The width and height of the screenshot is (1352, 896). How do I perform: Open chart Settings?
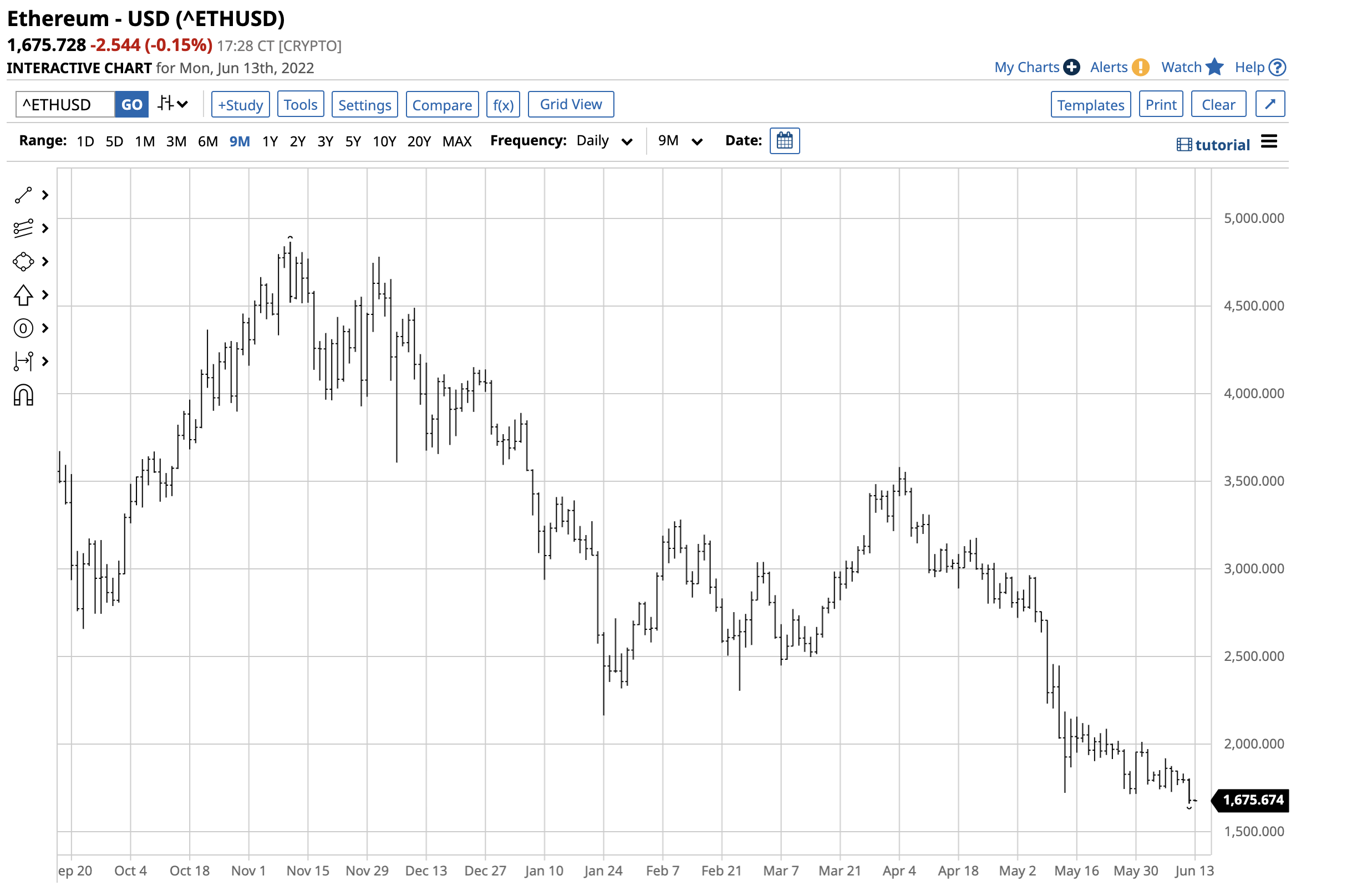(364, 105)
